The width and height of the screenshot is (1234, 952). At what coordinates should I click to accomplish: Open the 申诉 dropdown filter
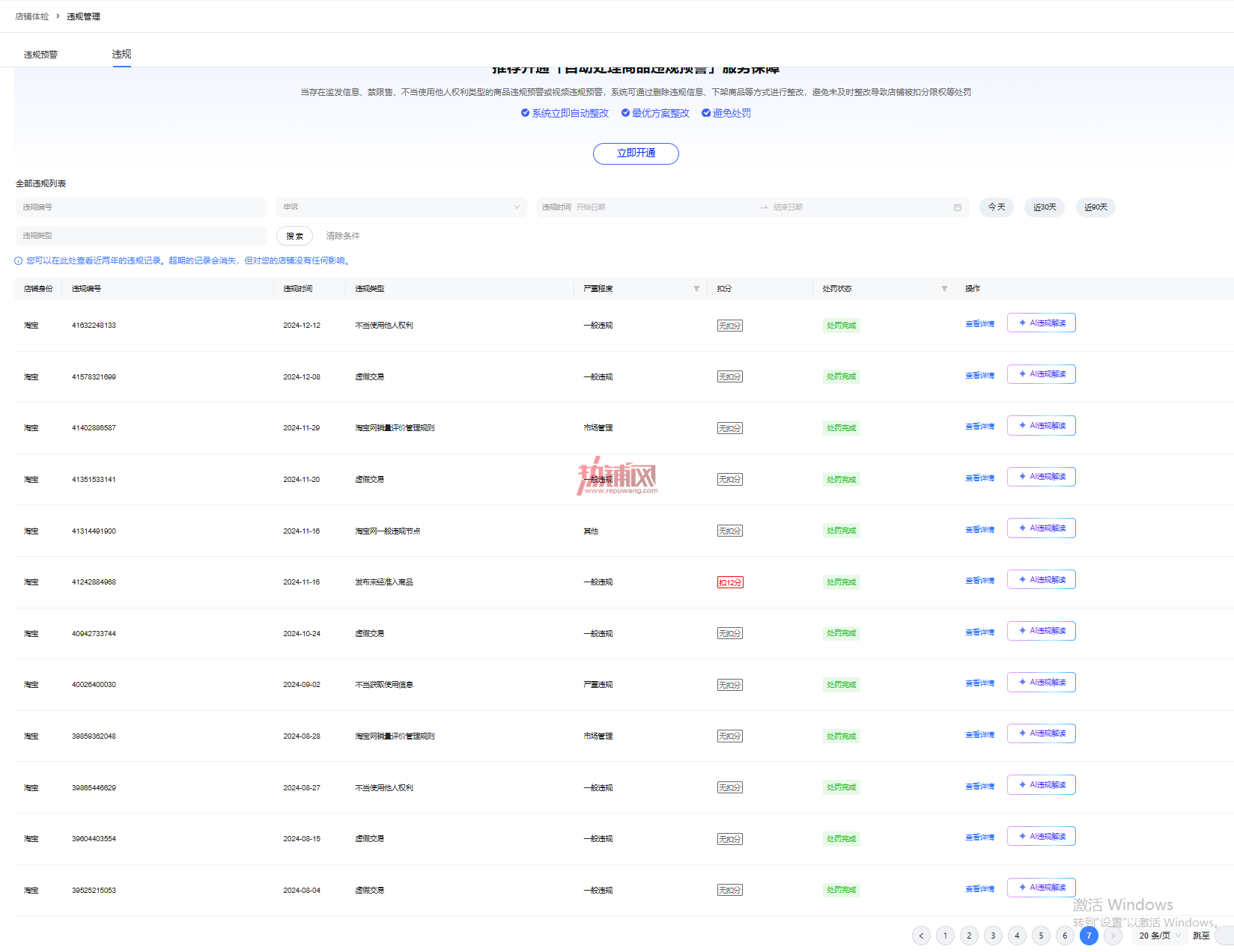[401, 207]
